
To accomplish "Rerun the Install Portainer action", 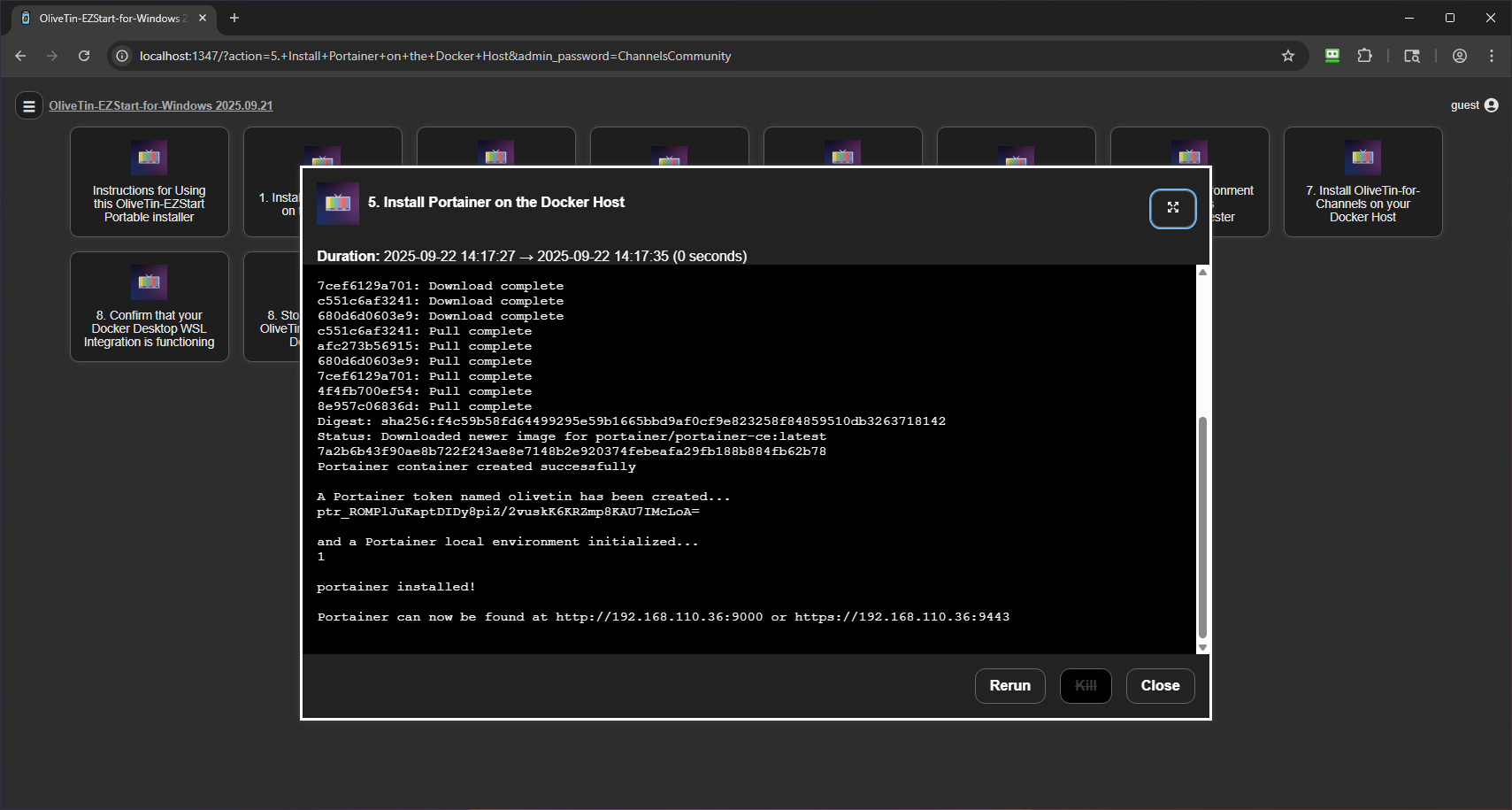I will (1009, 685).
